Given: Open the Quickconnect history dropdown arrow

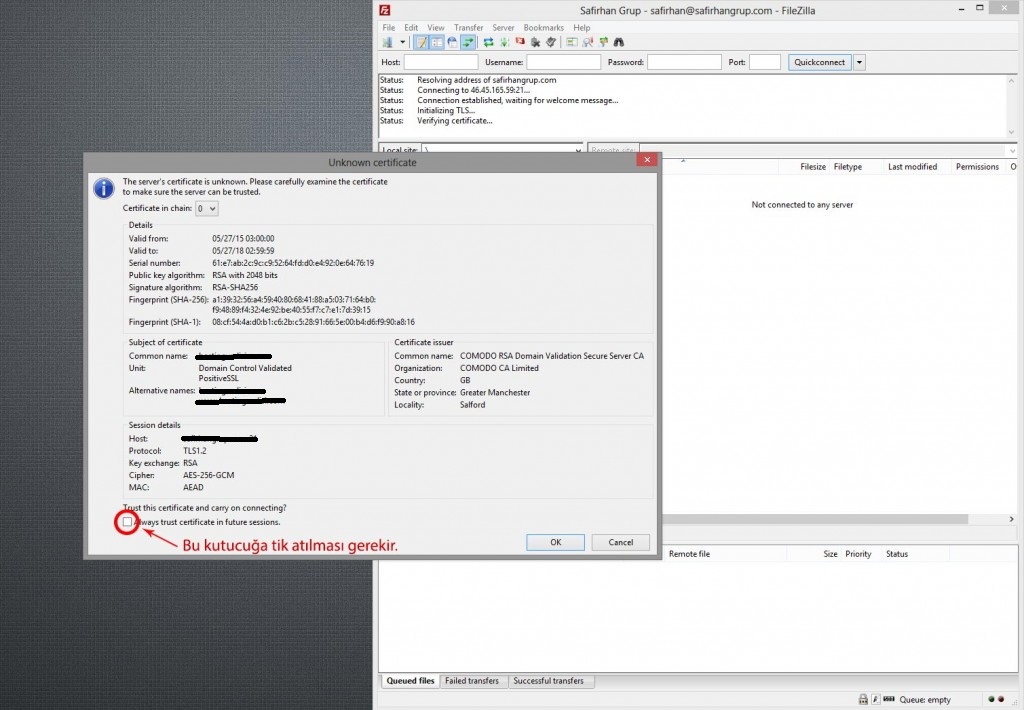Looking at the screenshot, I should [859, 63].
